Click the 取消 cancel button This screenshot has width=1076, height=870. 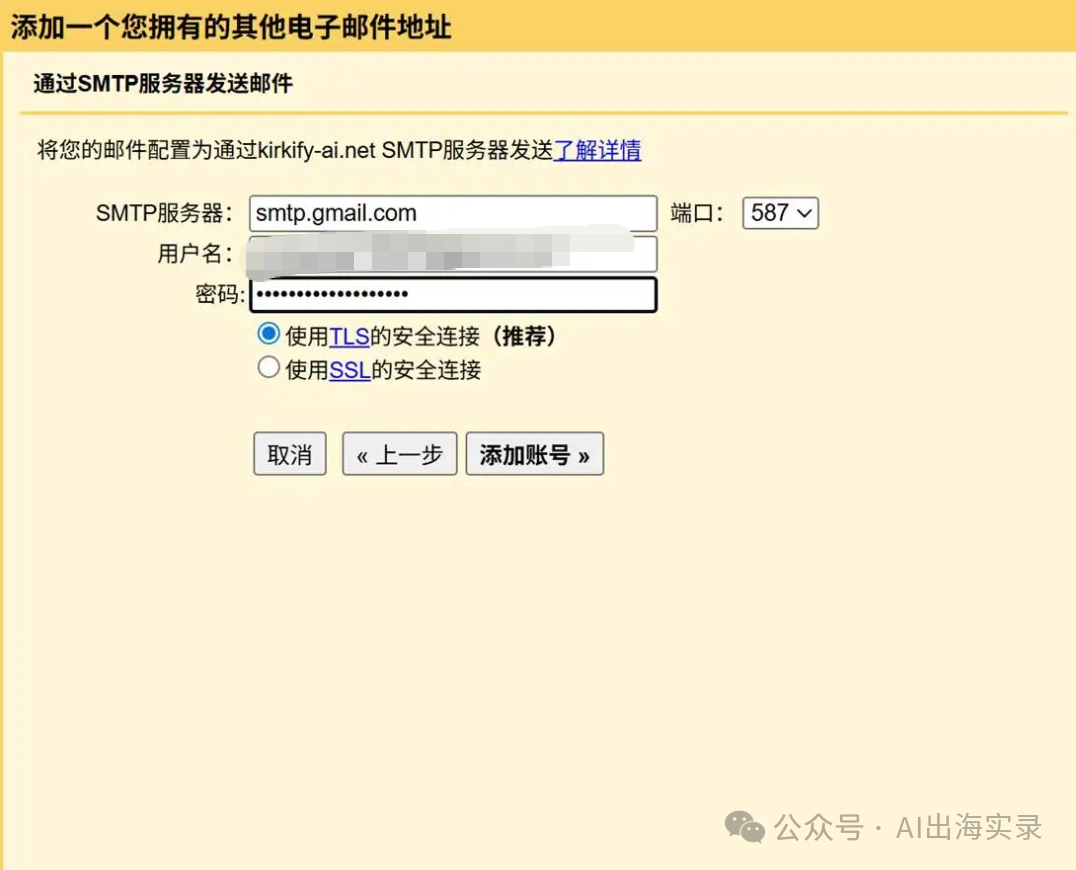point(289,453)
